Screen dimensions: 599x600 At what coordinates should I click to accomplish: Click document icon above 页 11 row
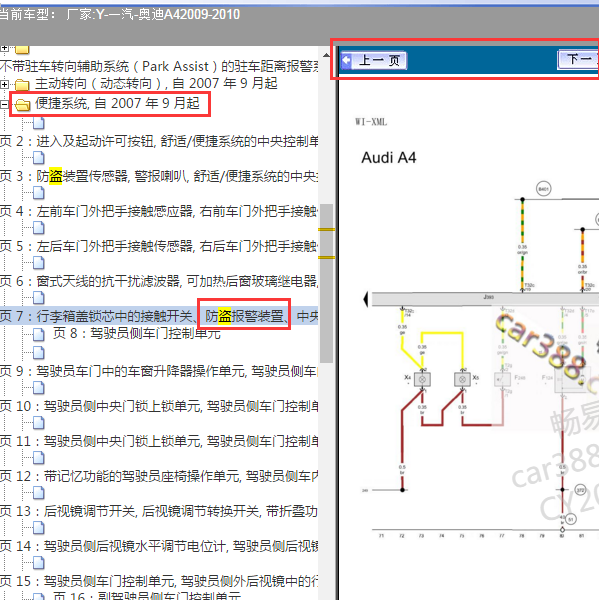(x=39, y=423)
